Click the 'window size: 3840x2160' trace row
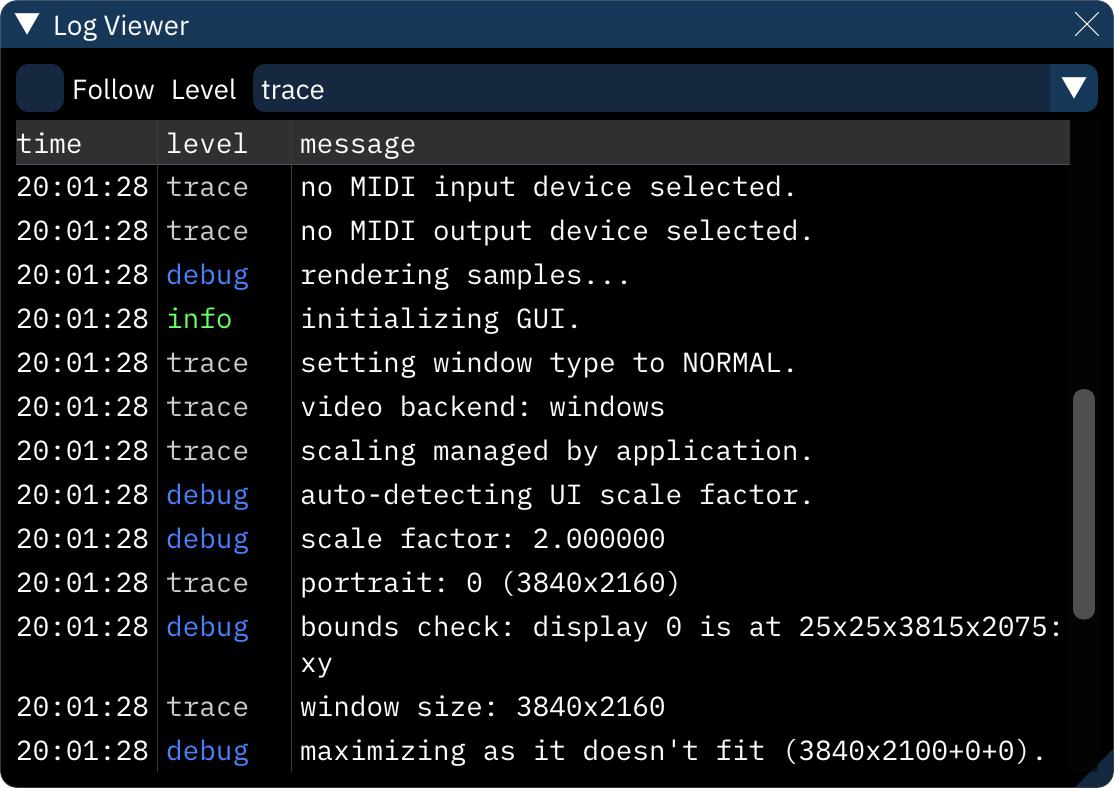This screenshot has height=788, width=1114. (480, 706)
